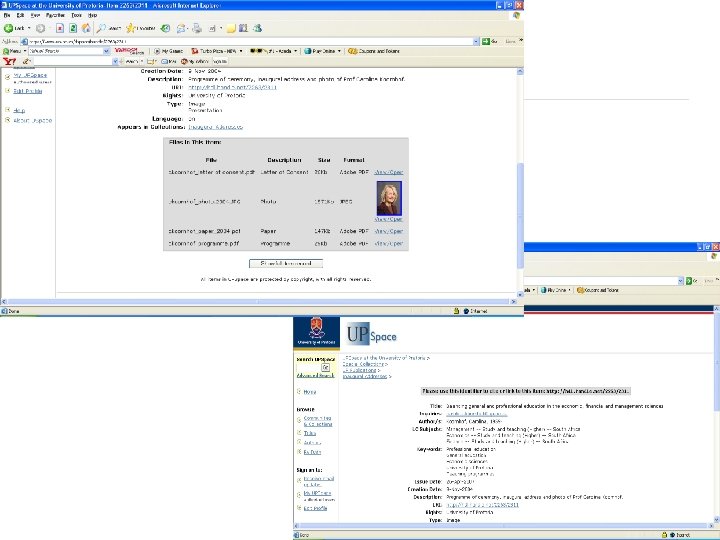720x540 pixels.
Task: Click the Yahoo Search logo button
Action: (x=129, y=51)
